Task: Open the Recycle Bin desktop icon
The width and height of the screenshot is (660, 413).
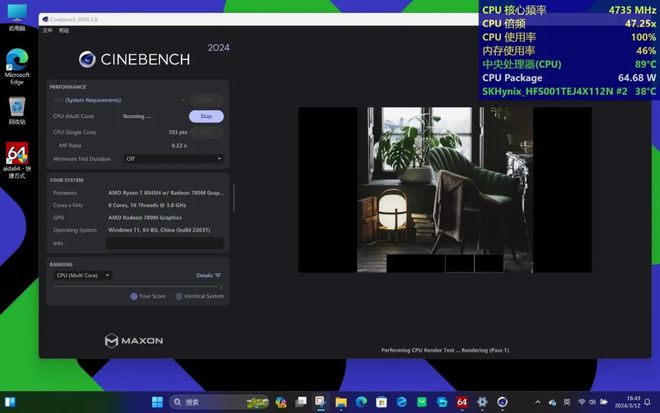Action: (x=17, y=111)
